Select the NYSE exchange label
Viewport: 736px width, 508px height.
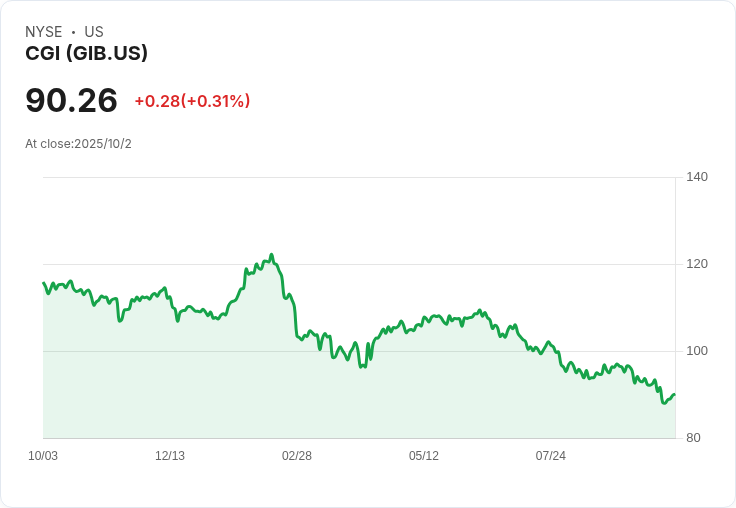point(44,32)
